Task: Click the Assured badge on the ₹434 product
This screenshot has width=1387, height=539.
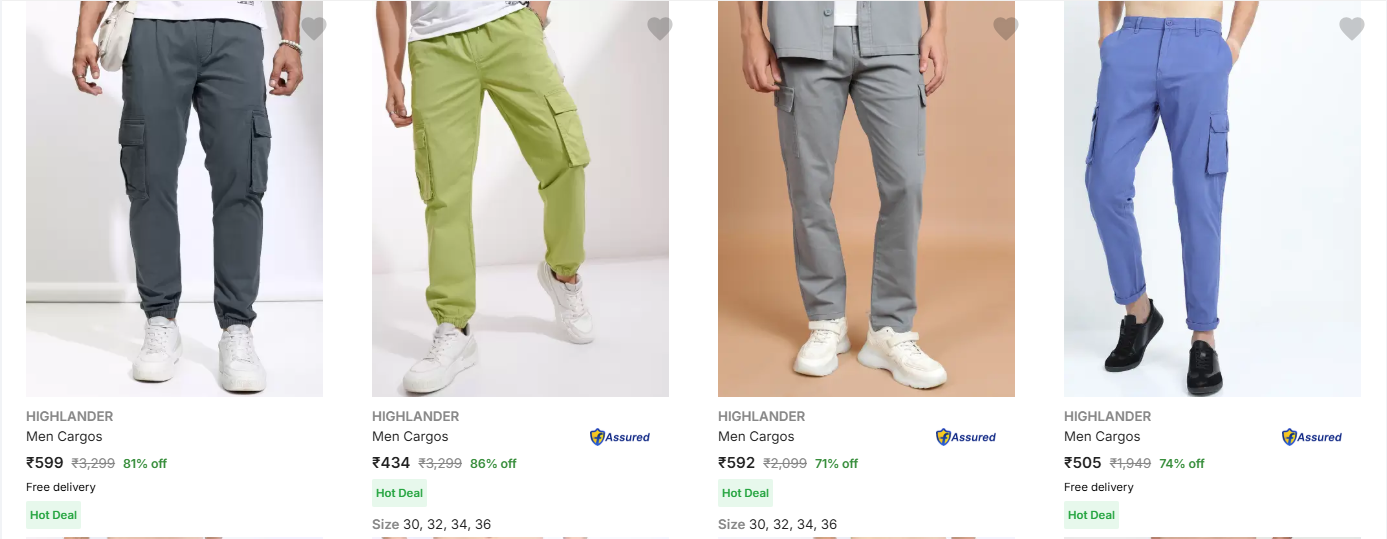Action: tap(620, 437)
